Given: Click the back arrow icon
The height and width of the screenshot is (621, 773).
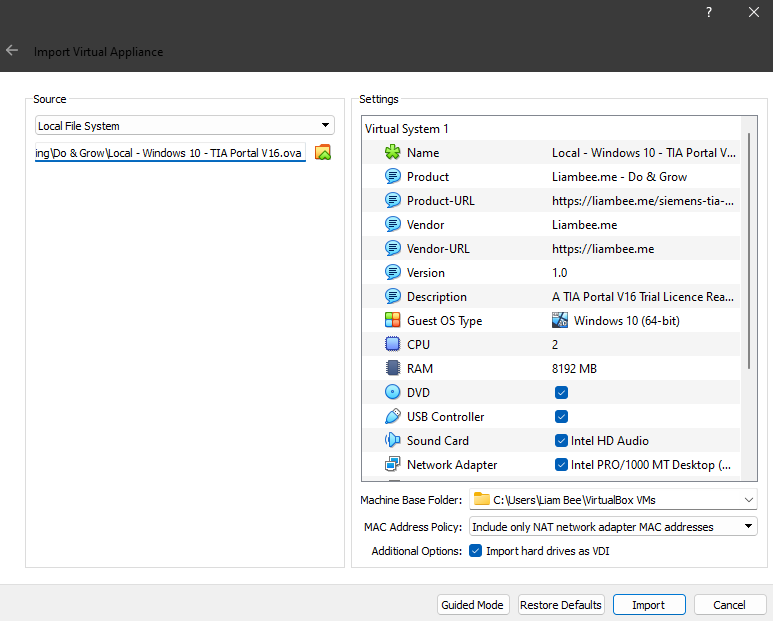Looking at the screenshot, I should pyautogui.click(x=12, y=50).
